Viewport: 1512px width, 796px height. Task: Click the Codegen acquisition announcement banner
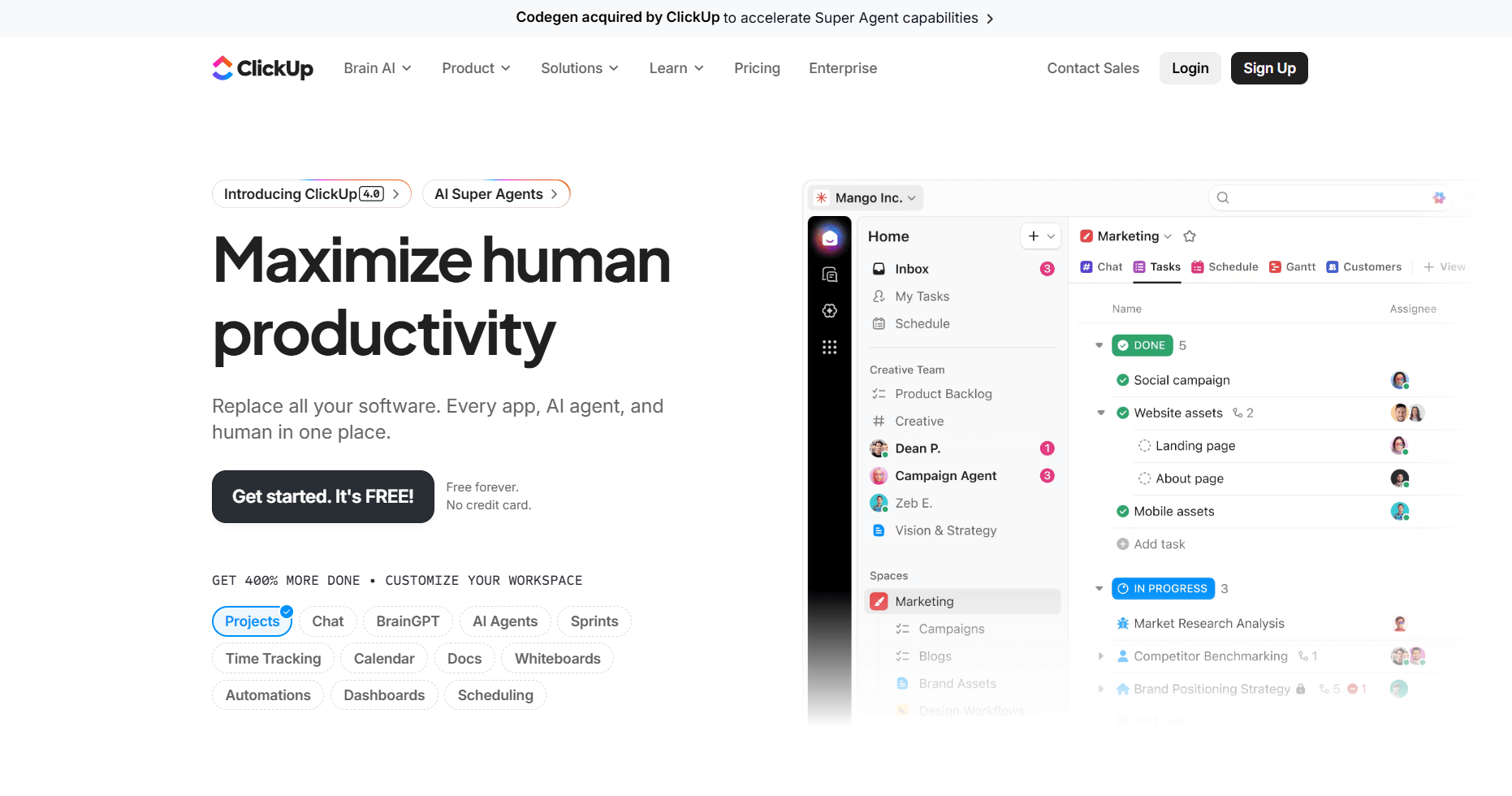tap(755, 18)
